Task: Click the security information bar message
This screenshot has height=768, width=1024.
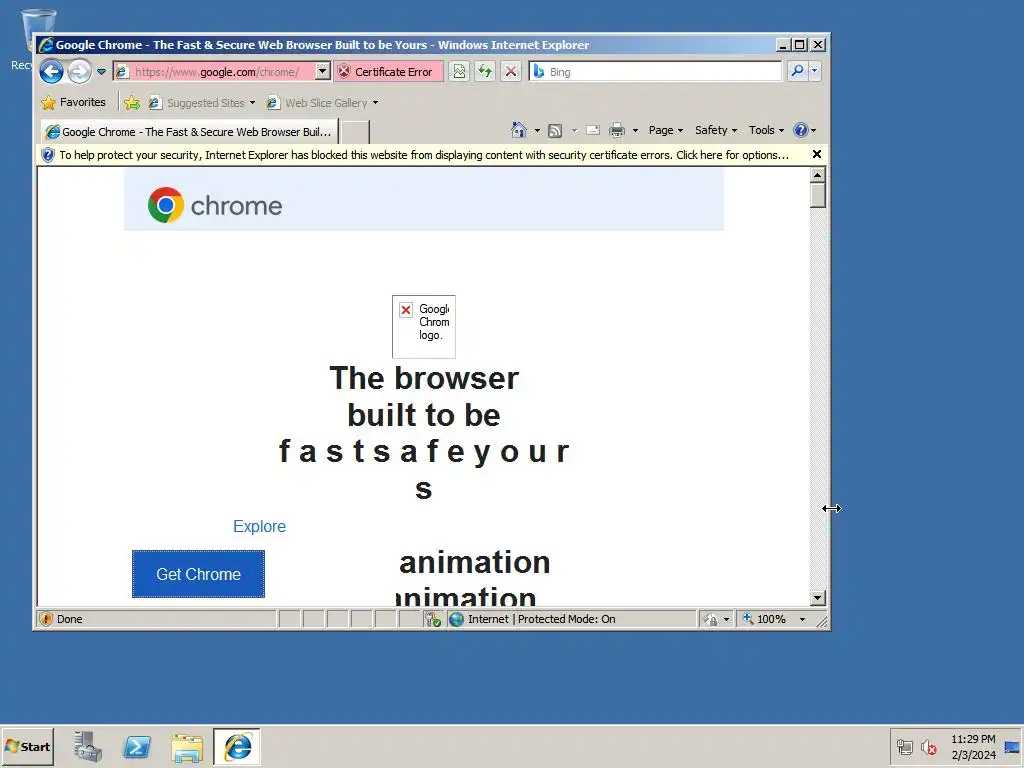Action: click(x=424, y=155)
